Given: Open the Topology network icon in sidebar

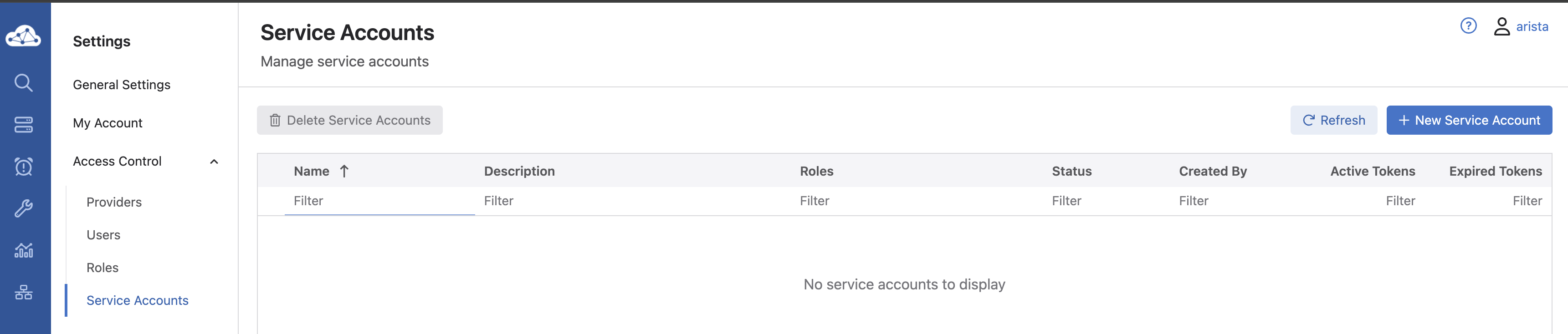Looking at the screenshot, I should [23, 293].
